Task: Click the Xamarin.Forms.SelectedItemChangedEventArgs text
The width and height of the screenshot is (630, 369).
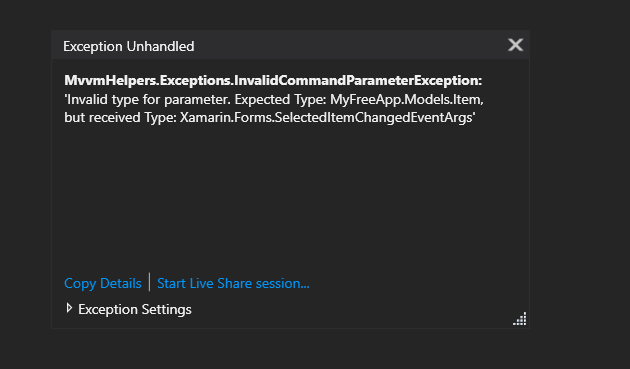Action: click(326, 117)
